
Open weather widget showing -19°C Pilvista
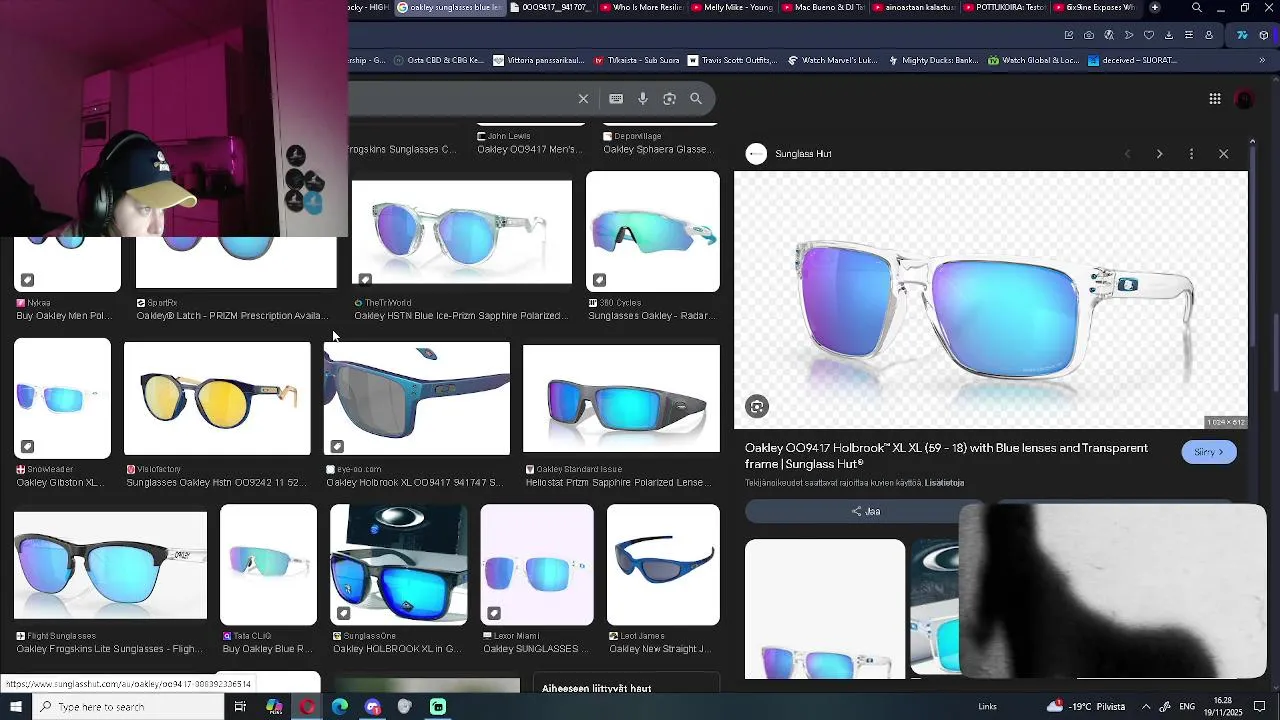[x=1085, y=707]
